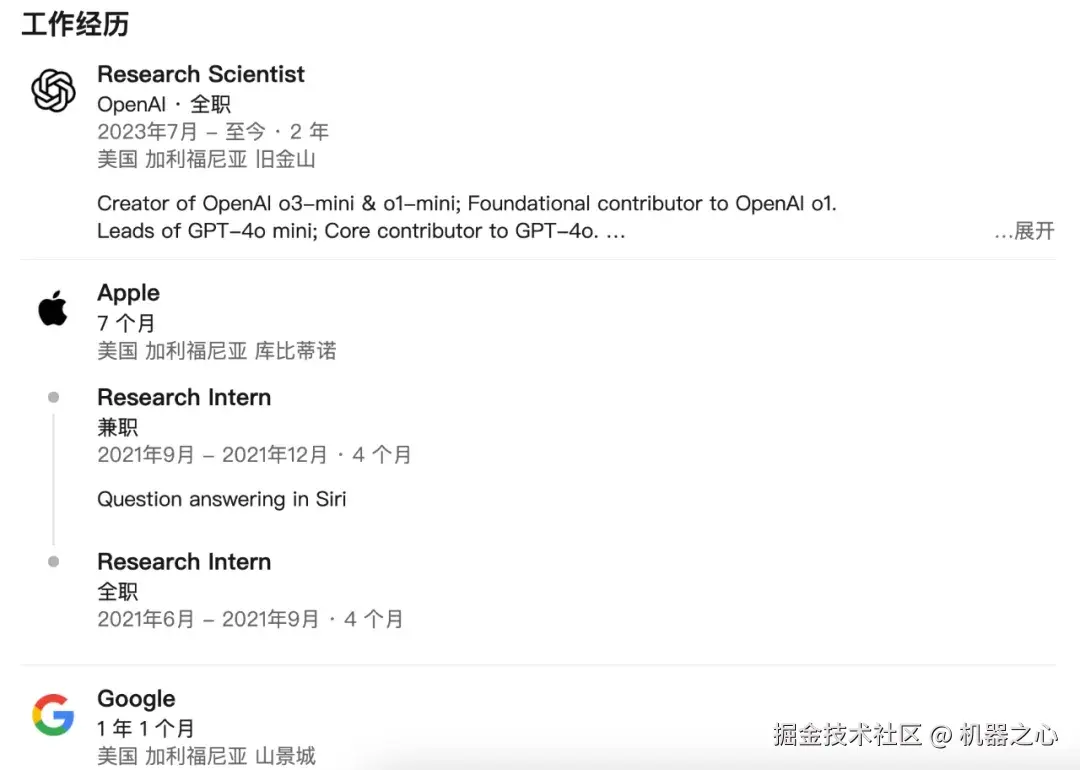
Task: Click the second timeline bullet dot
Action: pos(53,561)
